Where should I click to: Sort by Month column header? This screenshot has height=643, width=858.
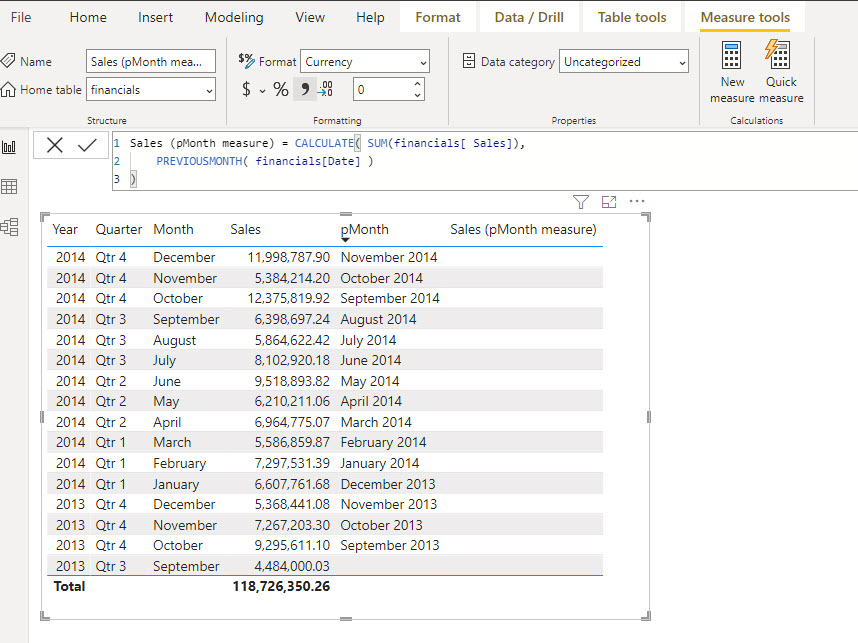pos(173,229)
